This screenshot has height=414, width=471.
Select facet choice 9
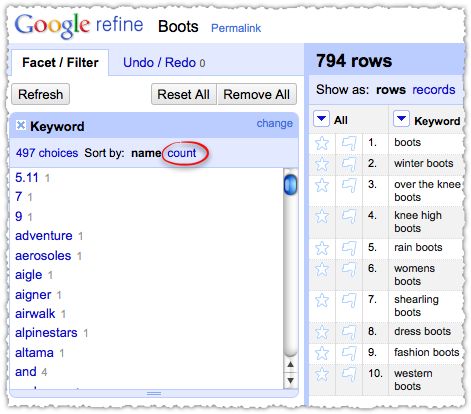pyautogui.click(x=19, y=216)
